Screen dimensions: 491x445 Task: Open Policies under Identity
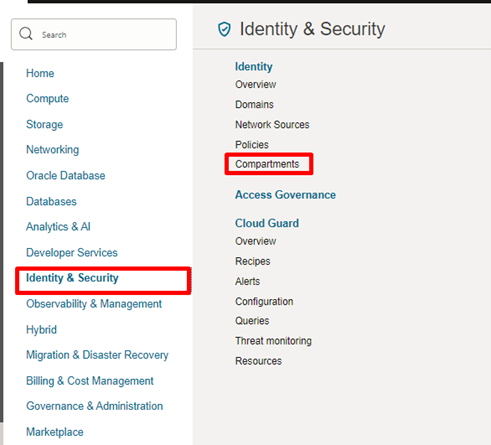pos(252,145)
